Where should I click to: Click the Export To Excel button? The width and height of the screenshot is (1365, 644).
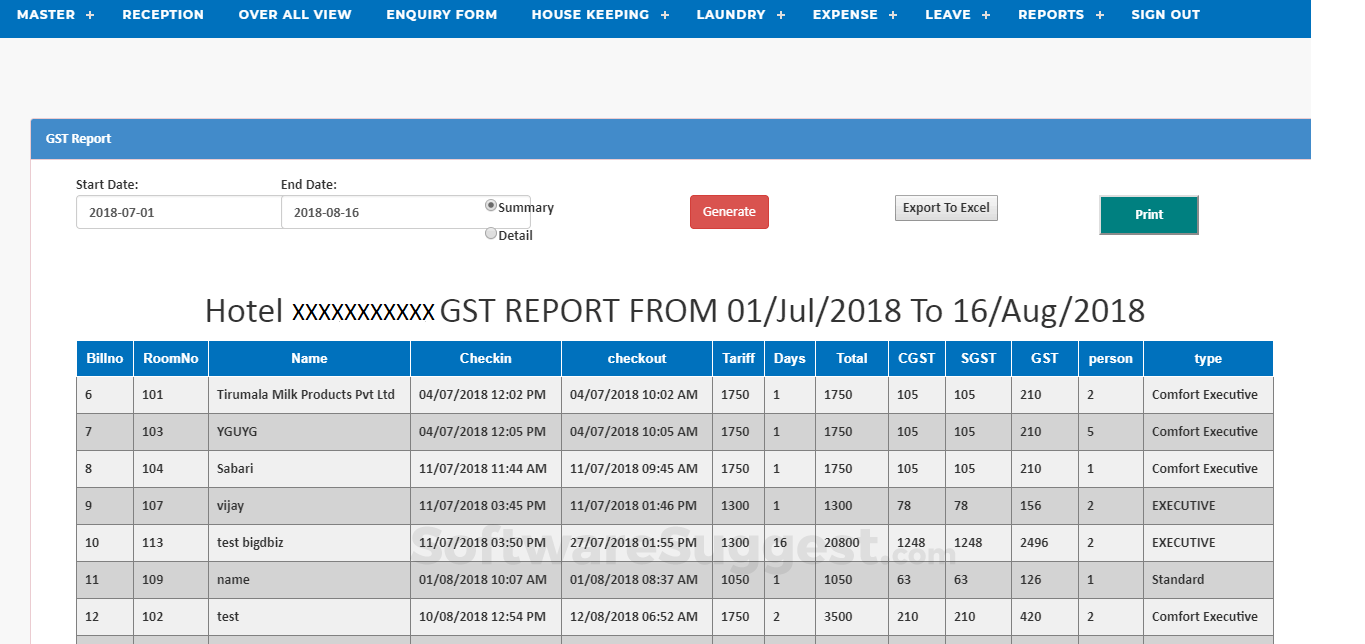pyautogui.click(x=946, y=208)
